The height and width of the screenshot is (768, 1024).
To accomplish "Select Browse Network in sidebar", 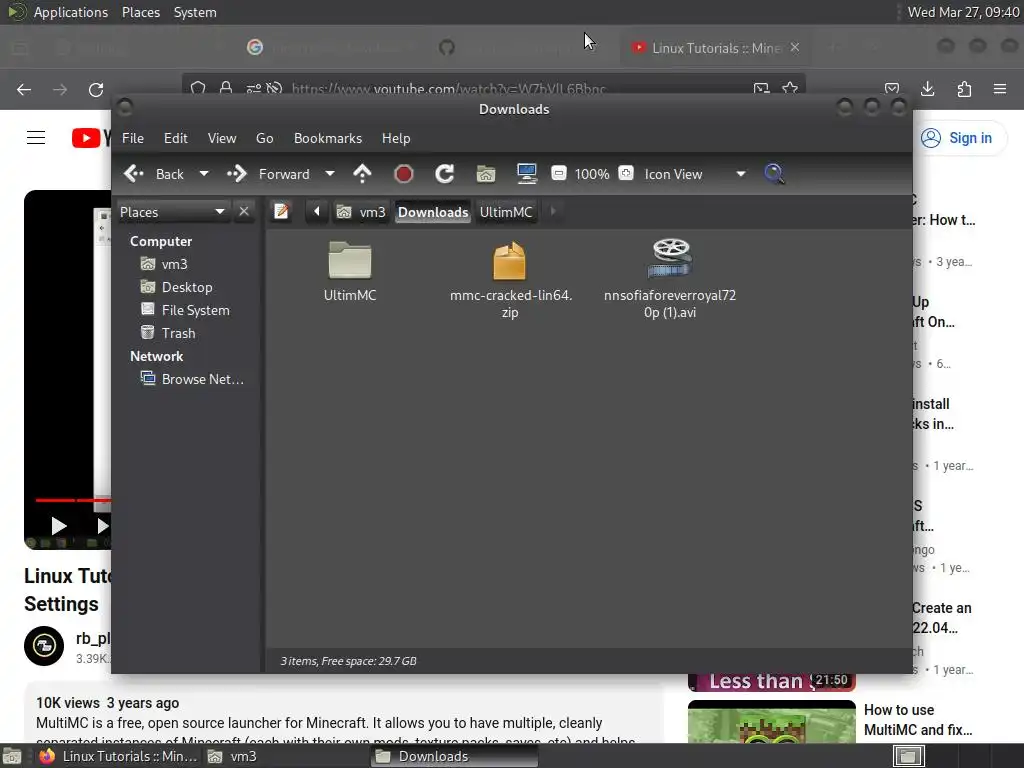I will click(202, 379).
